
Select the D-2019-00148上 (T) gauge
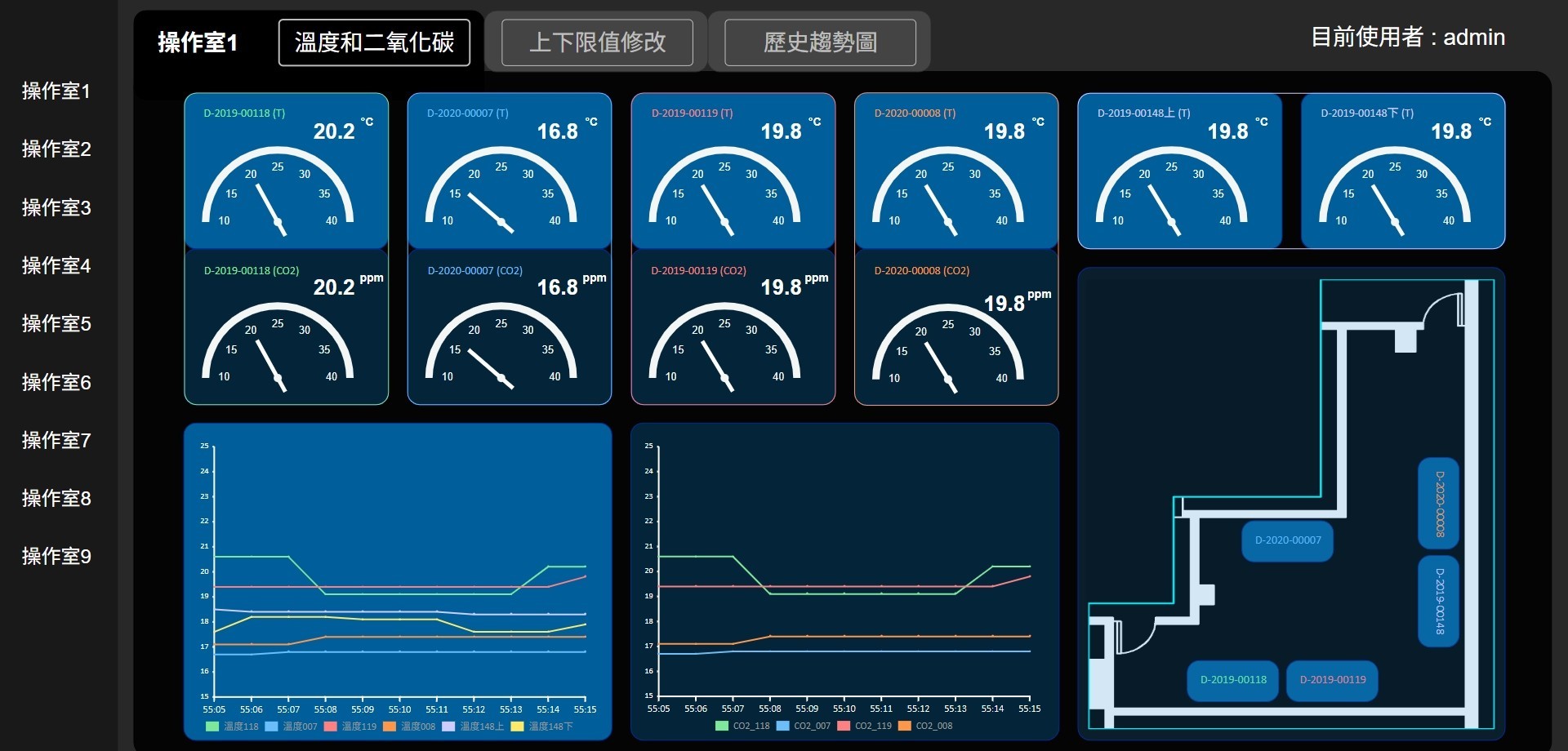click(1179, 171)
